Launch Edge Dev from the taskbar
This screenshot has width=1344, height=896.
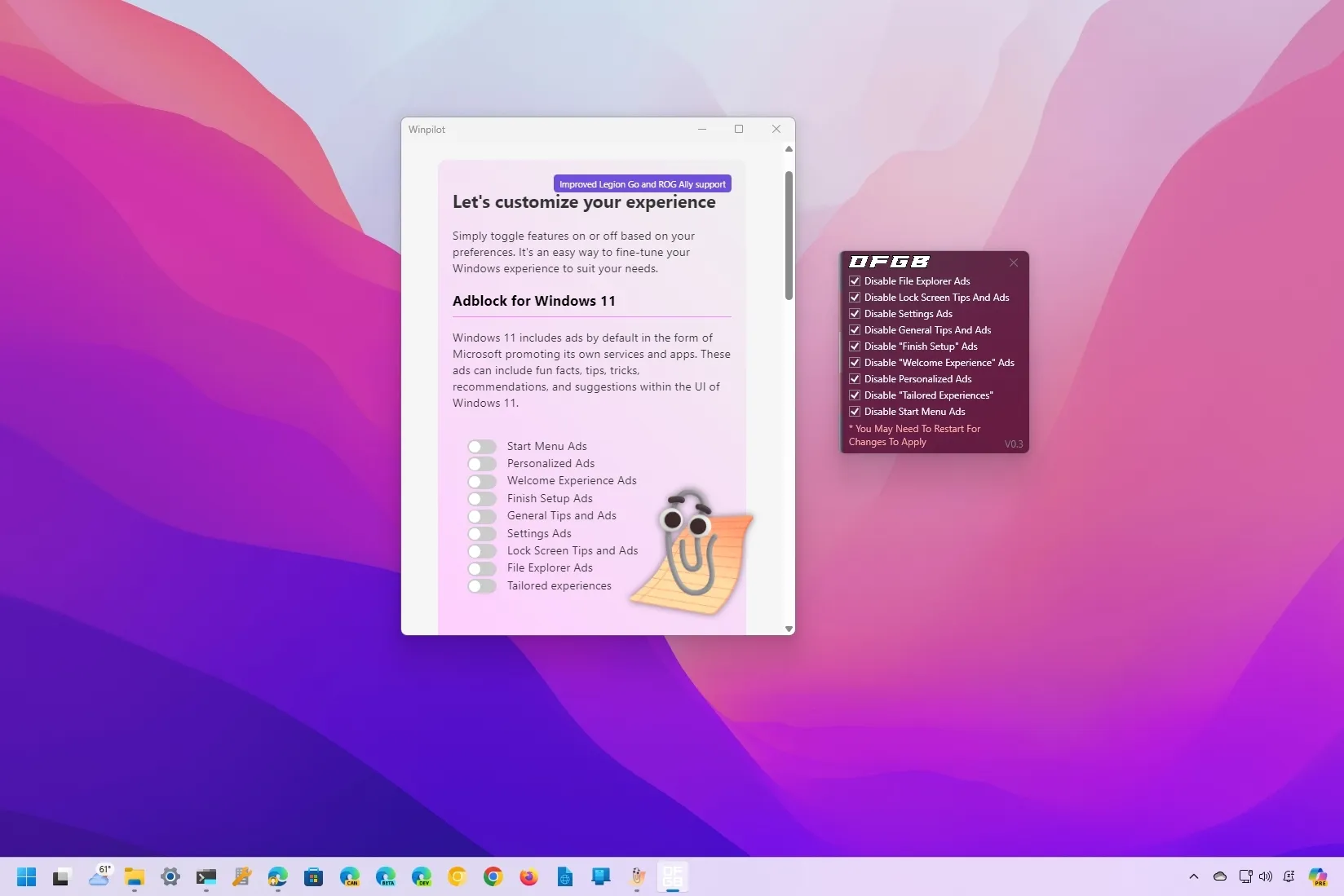pos(422,877)
